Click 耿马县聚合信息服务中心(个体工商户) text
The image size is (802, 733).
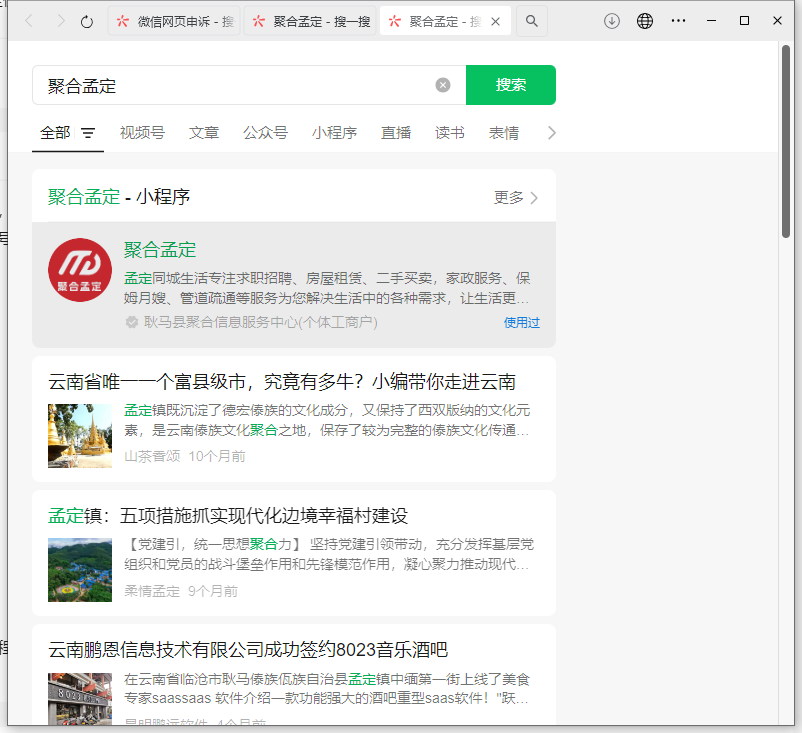[261, 322]
